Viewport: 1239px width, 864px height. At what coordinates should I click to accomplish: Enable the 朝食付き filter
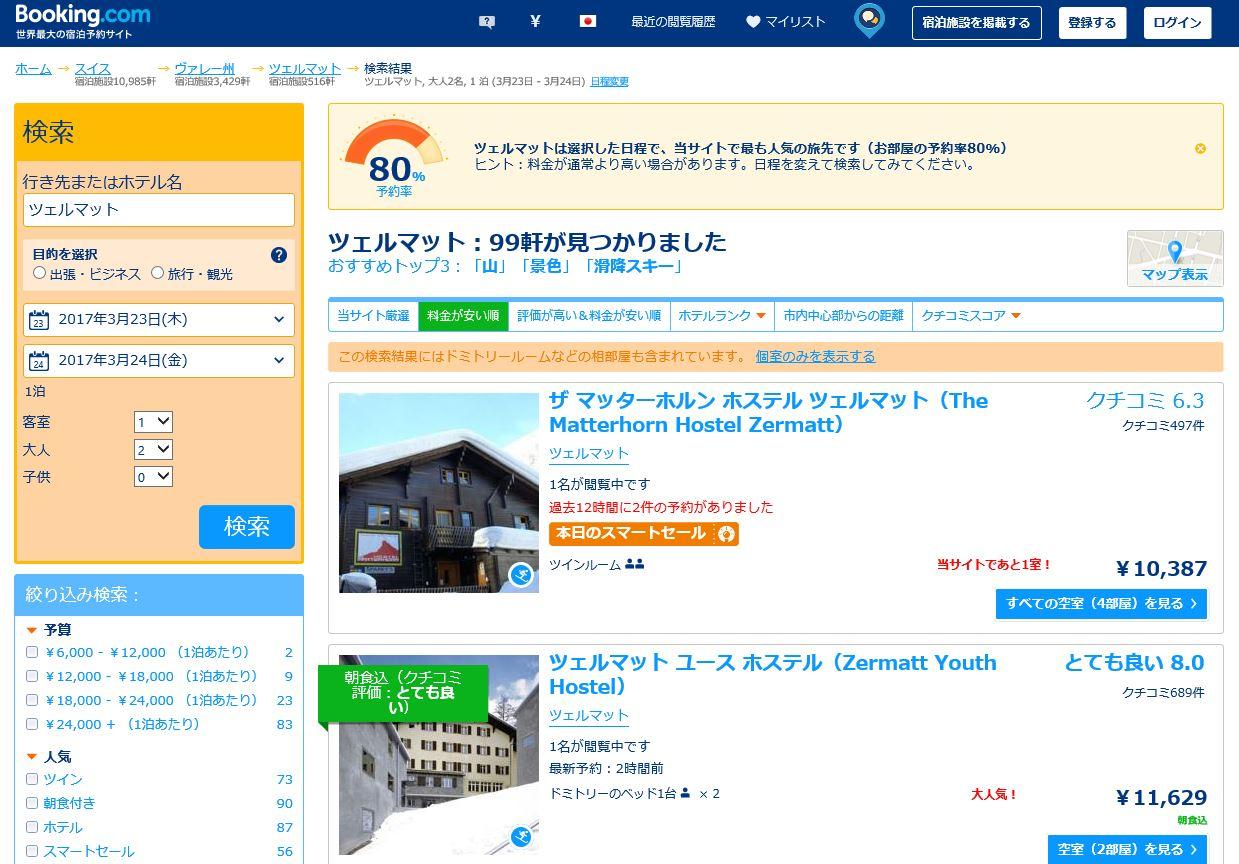point(32,803)
